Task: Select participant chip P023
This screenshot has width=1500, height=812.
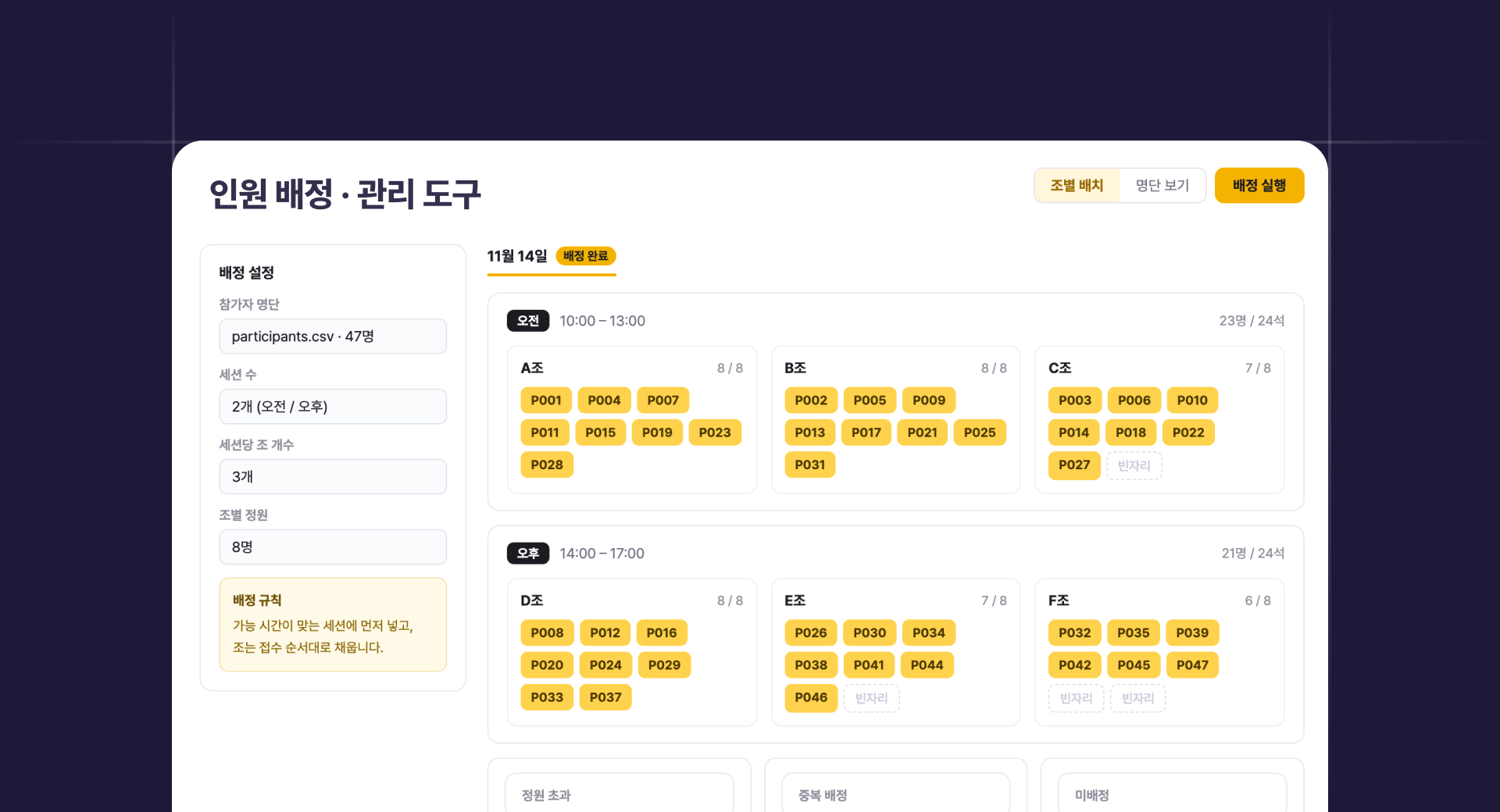Action: pos(715,433)
